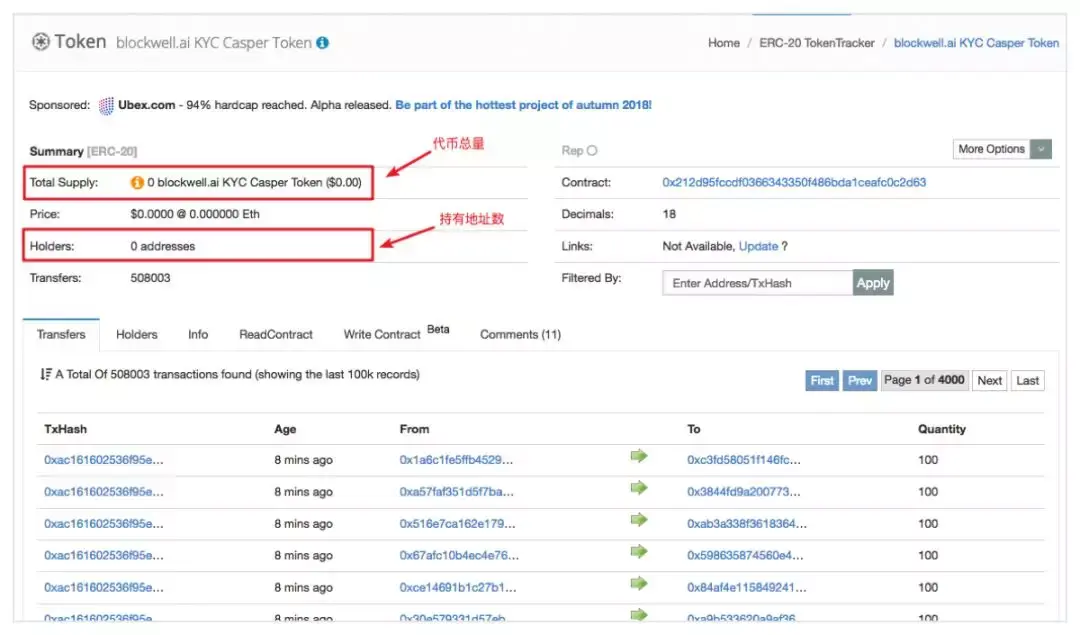Click the Prev page button
Screen dimensions: 1080x635
[860, 380]
